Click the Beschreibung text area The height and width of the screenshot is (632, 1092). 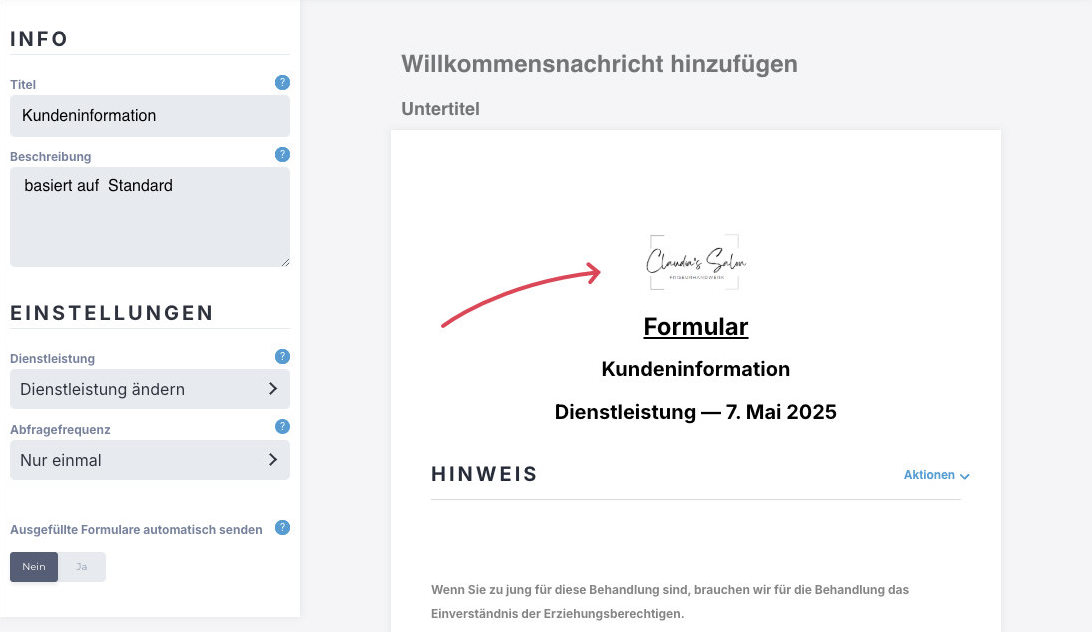click(x=150, y=217)
